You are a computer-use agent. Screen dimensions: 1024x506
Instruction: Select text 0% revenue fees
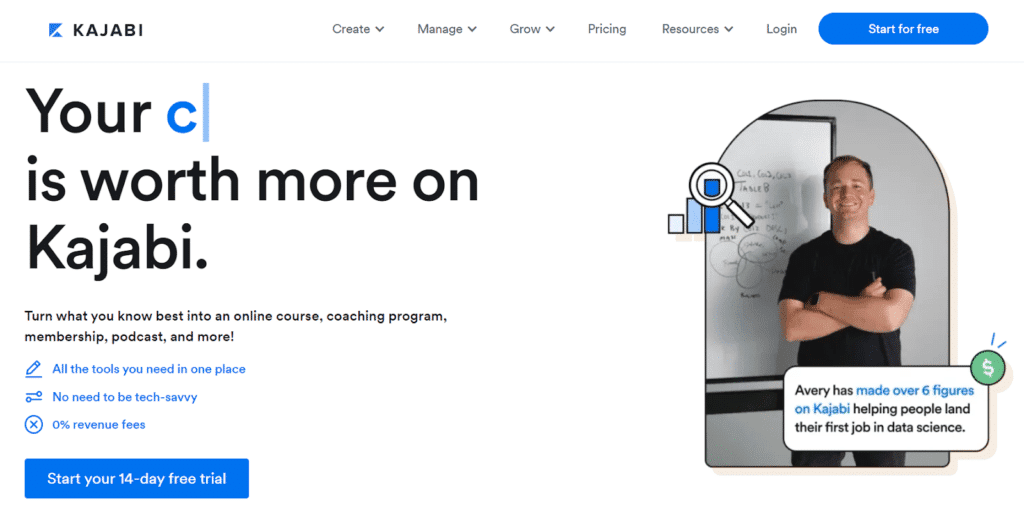pos(99,425)
